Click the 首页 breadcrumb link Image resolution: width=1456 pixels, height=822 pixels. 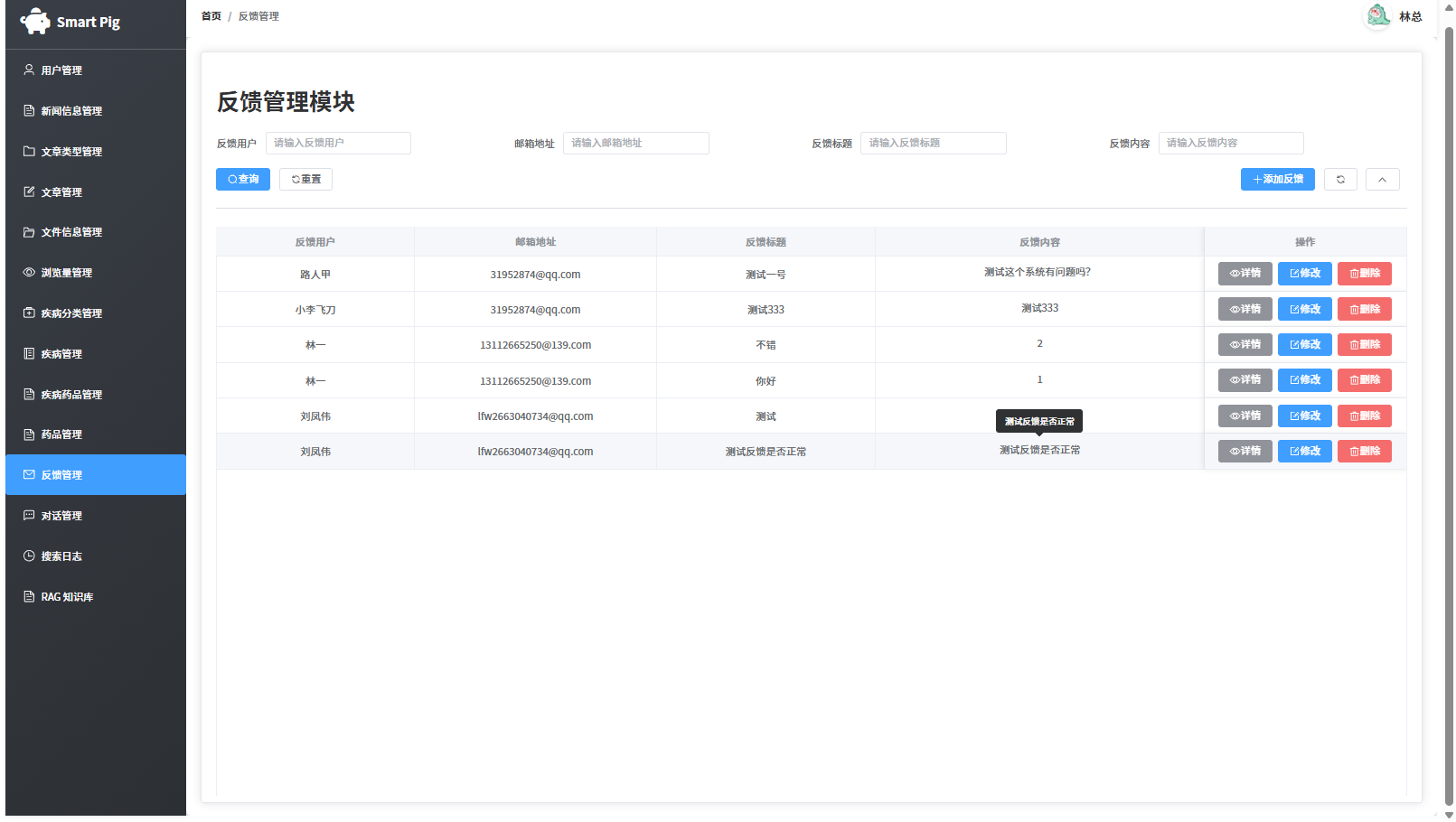coord(211,16)
